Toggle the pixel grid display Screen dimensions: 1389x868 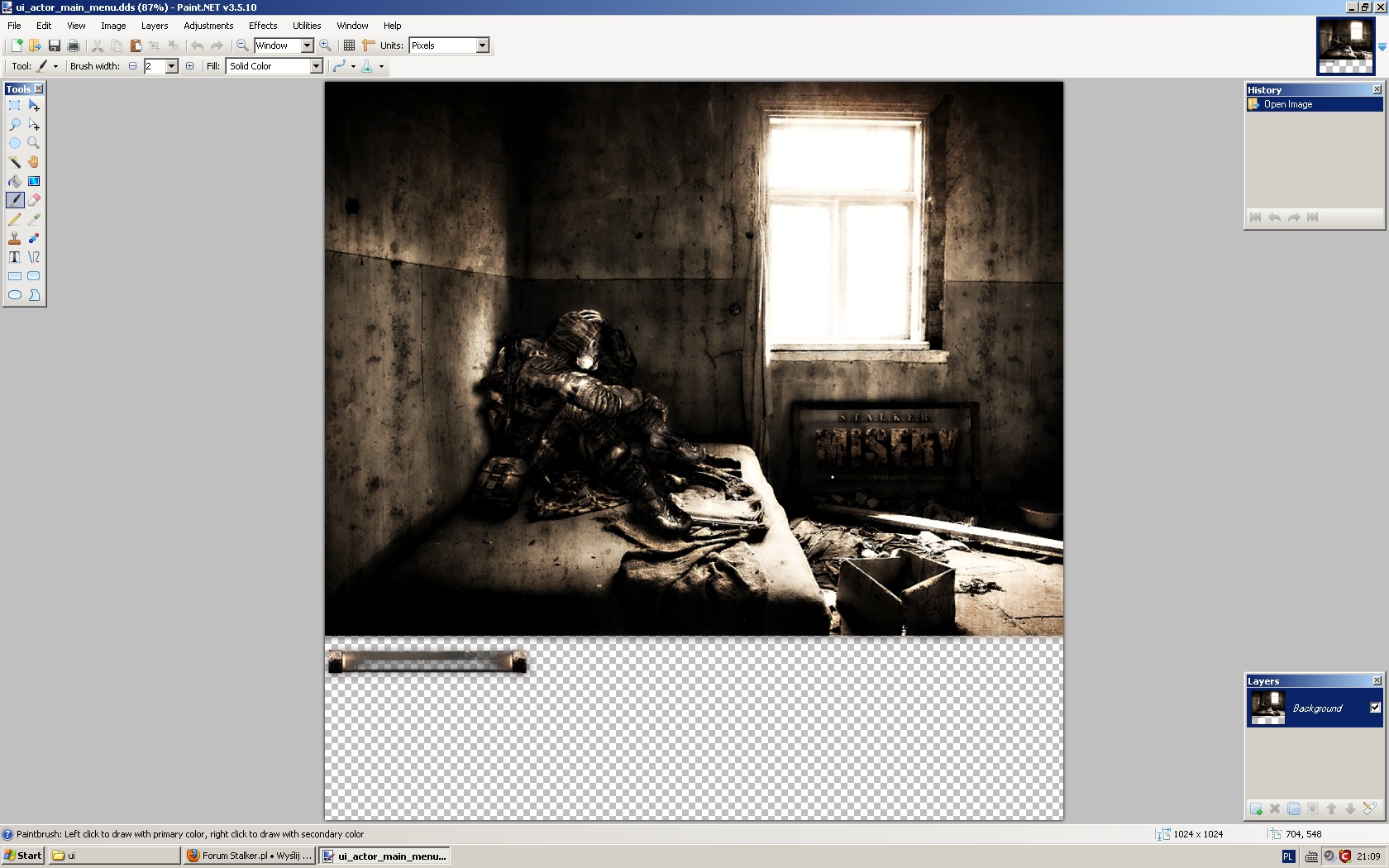(x=350, y=45)
